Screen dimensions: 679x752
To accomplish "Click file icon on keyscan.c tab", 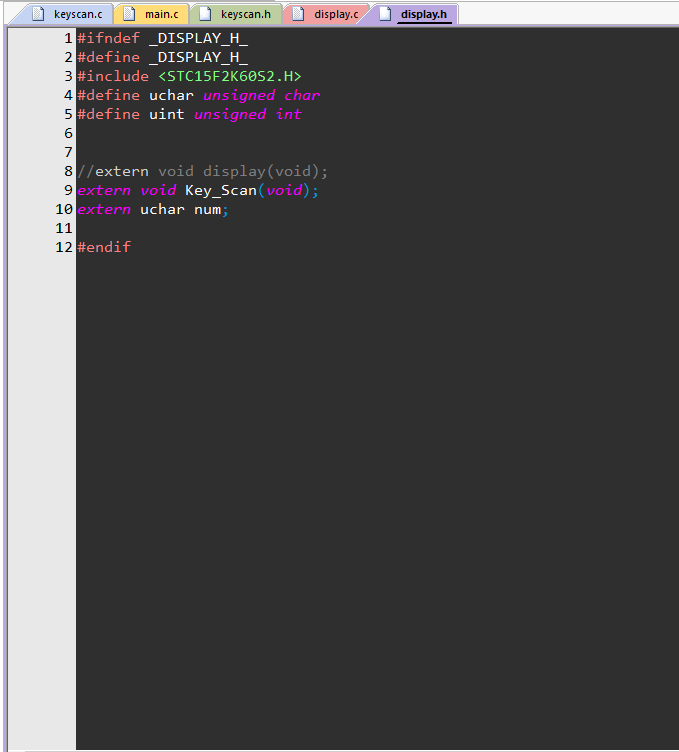I will click(x=38, y=14).
